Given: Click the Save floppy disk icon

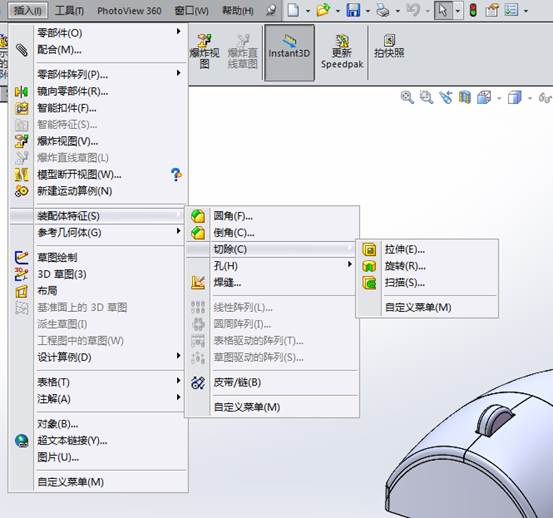Looking at the screenshot, I should tap(353, 10).
